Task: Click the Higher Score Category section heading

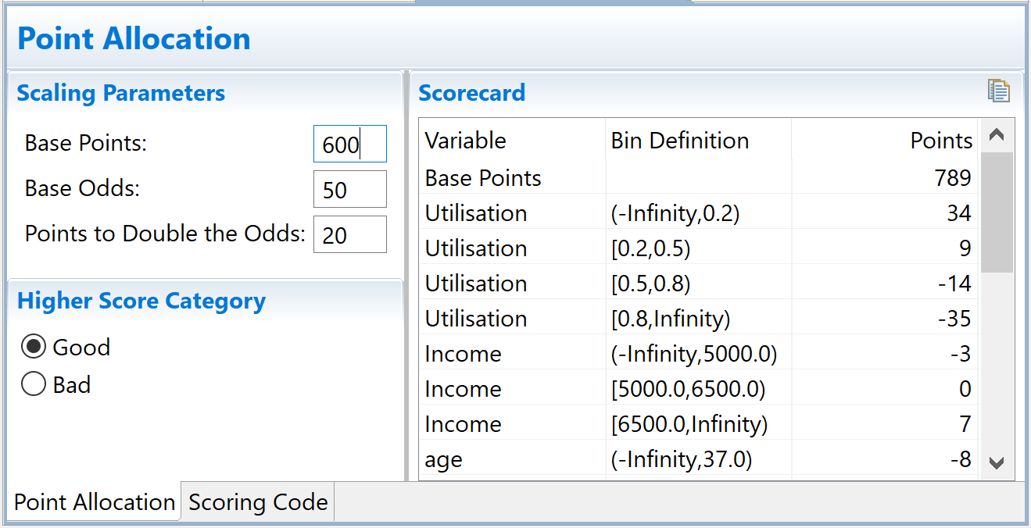Action: 141,300
